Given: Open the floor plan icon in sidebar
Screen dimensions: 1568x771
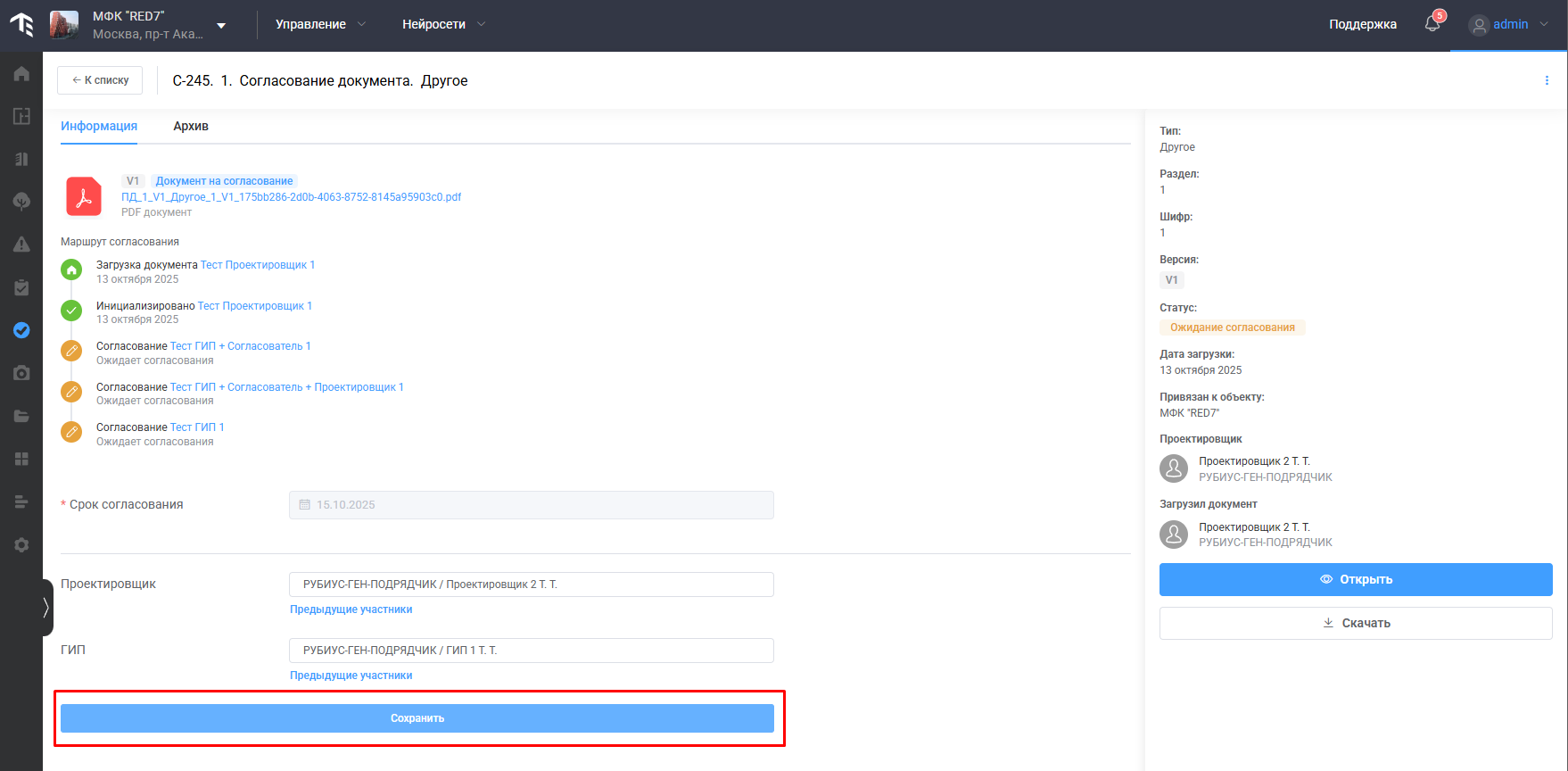Looking at the screenshot, I should (21, 116).
